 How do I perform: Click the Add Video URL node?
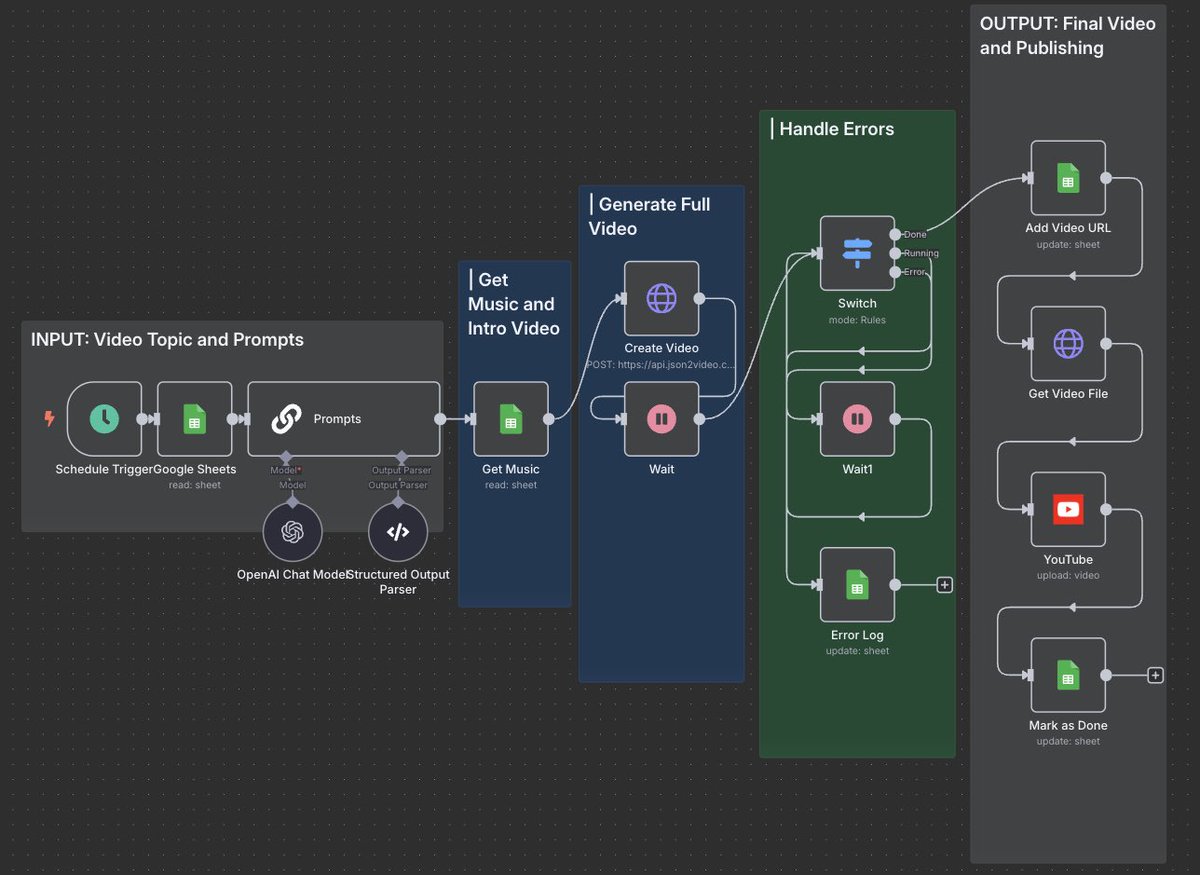[x=1068, y=177]
